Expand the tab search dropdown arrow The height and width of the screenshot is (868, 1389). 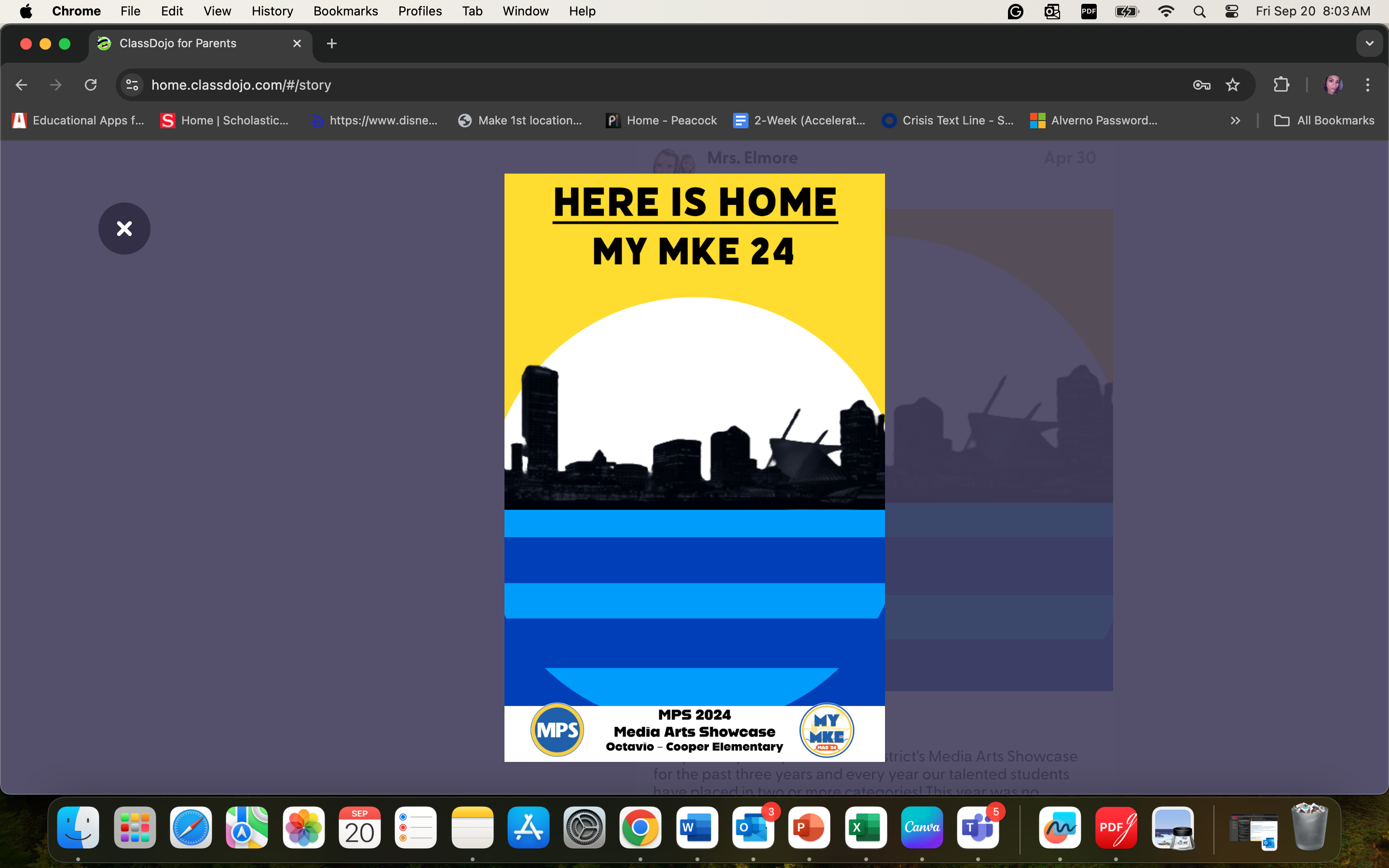tap(1369, 43)
